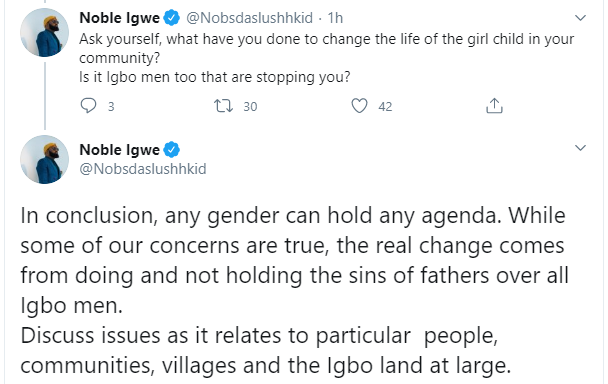The height and width of the screenshot is (384, 608).
Task: Open Noble Igwe name in first tweet
Action: 119,18
